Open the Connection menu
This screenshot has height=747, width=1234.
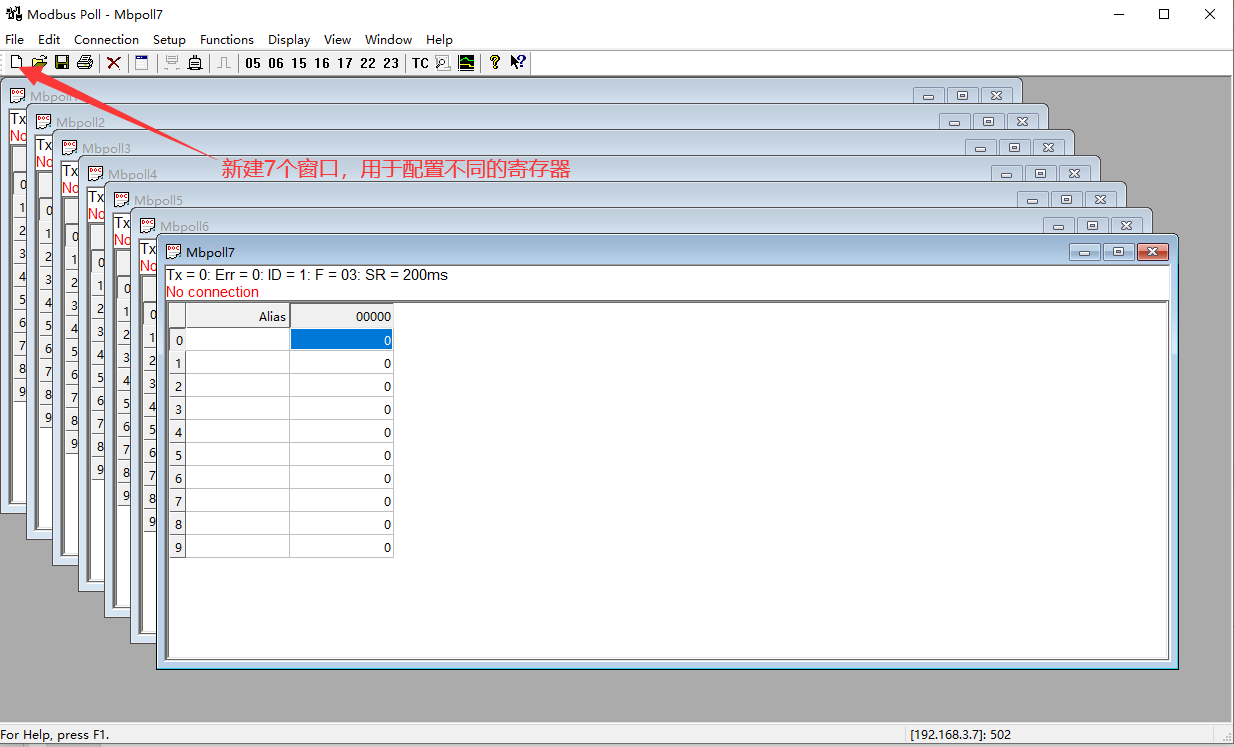[106, 40]
